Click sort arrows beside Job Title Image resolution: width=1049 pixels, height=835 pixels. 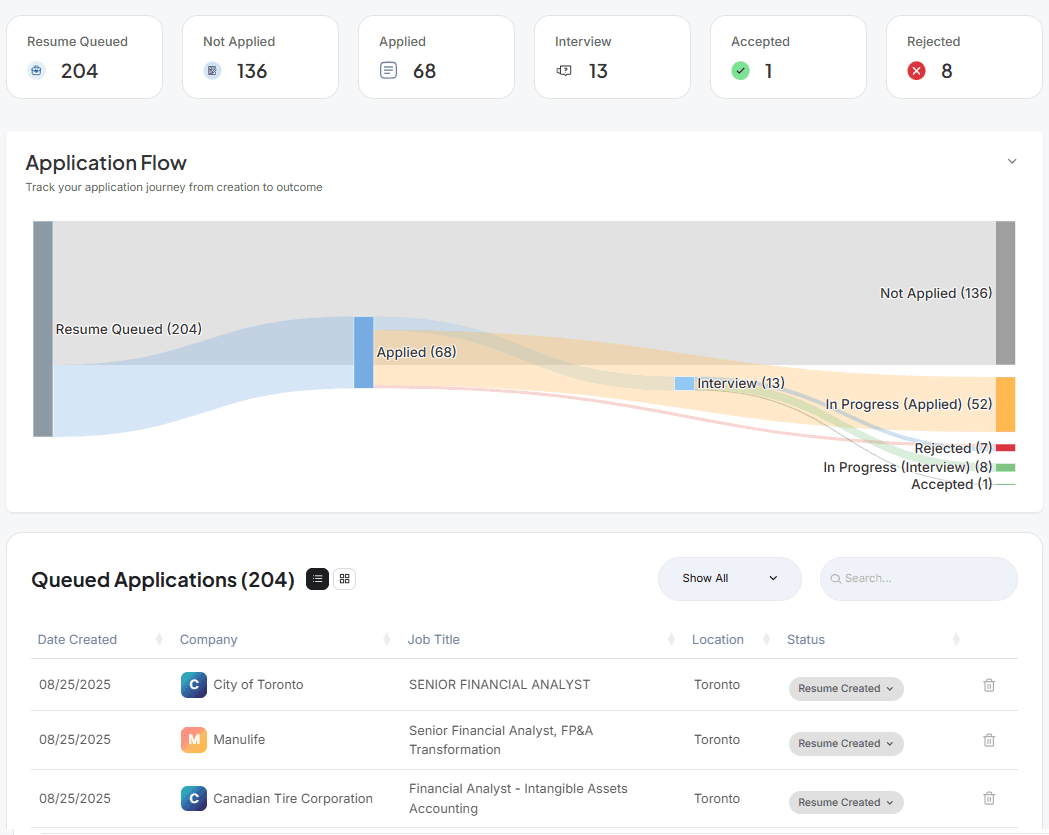671,640
